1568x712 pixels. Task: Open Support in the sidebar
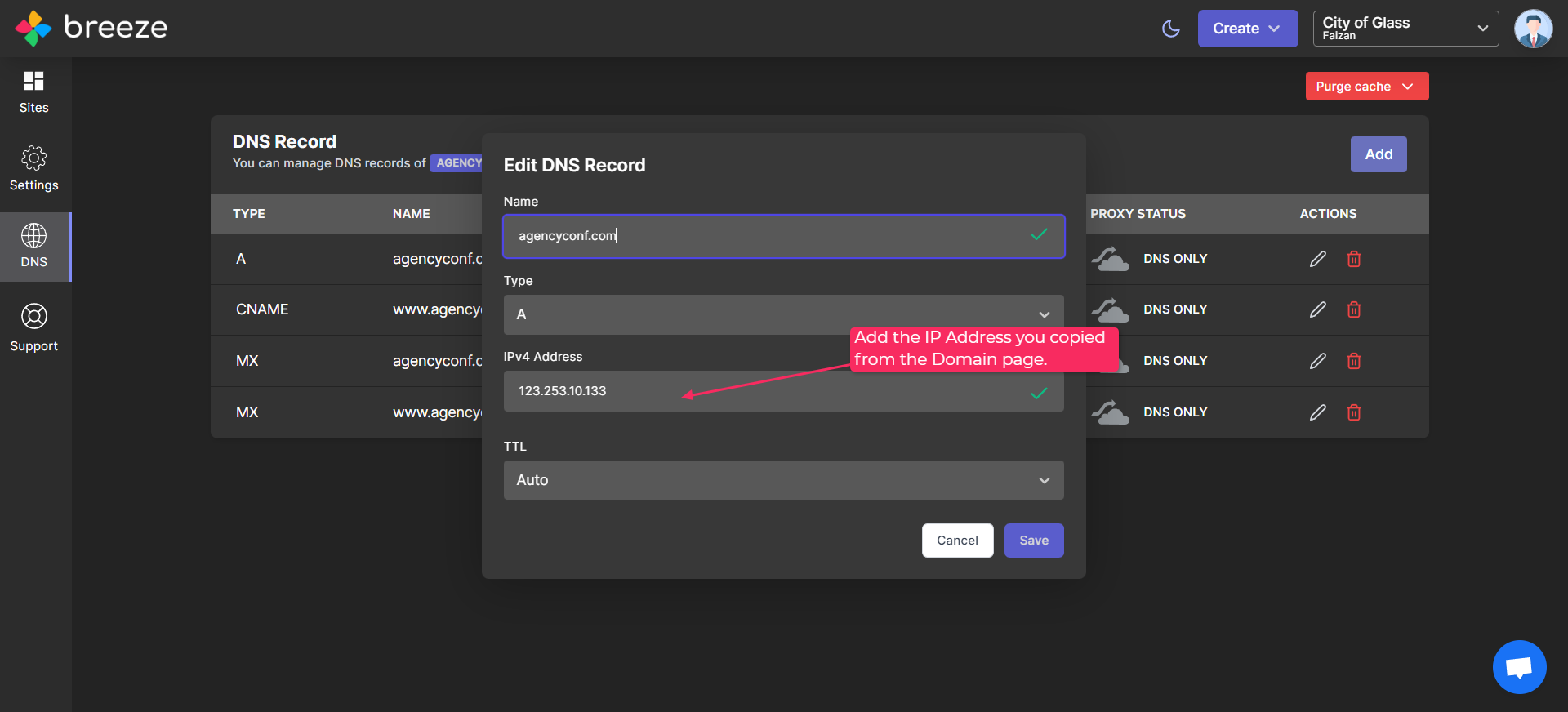coord(34,327)
